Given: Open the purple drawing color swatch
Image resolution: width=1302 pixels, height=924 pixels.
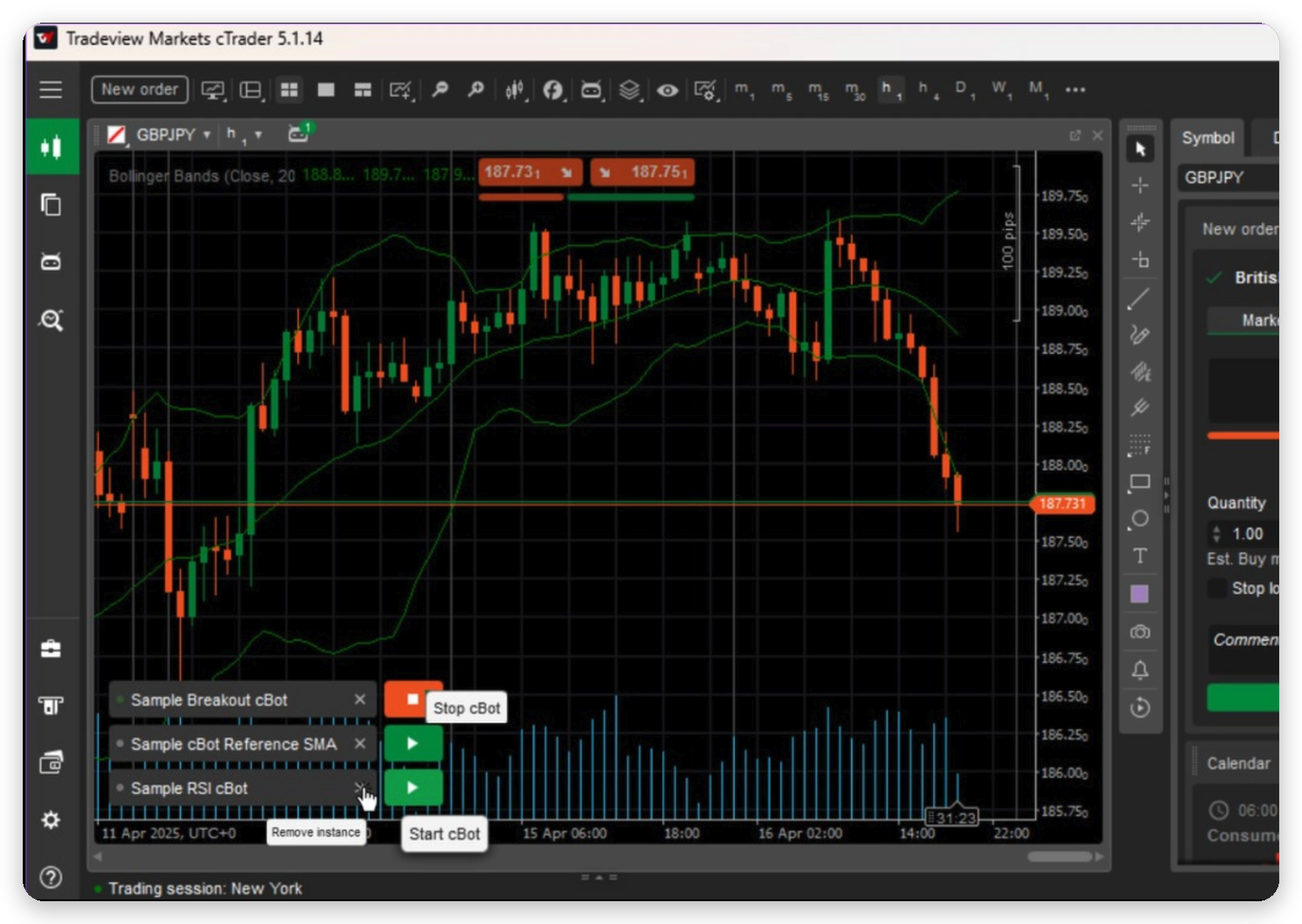Looking at the screenshot, I should tap(1140, 594).
